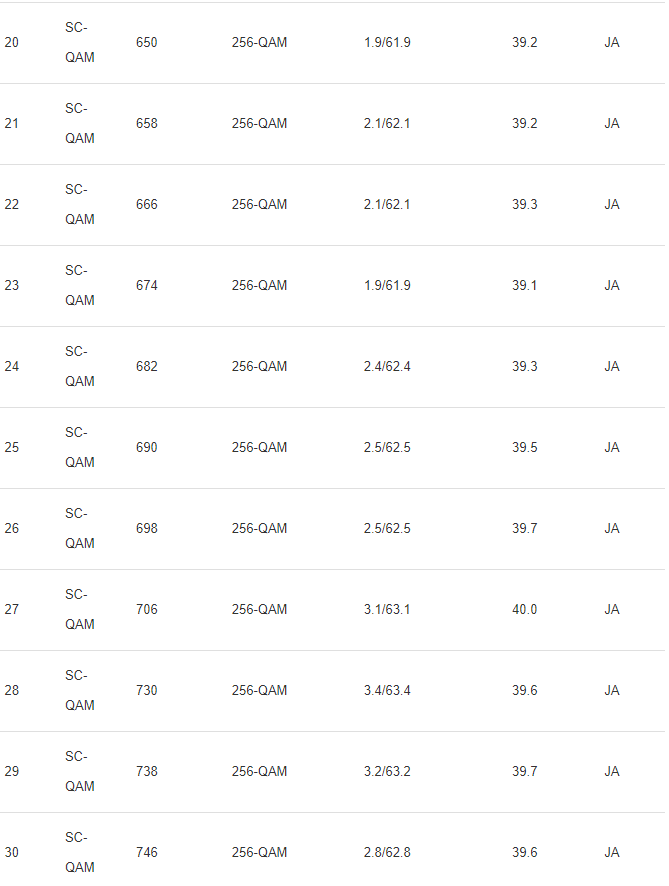Viewport: 669px width, 886px height.
Task: Select SNR value 39.5 in row 25
Action: point(524,447)
